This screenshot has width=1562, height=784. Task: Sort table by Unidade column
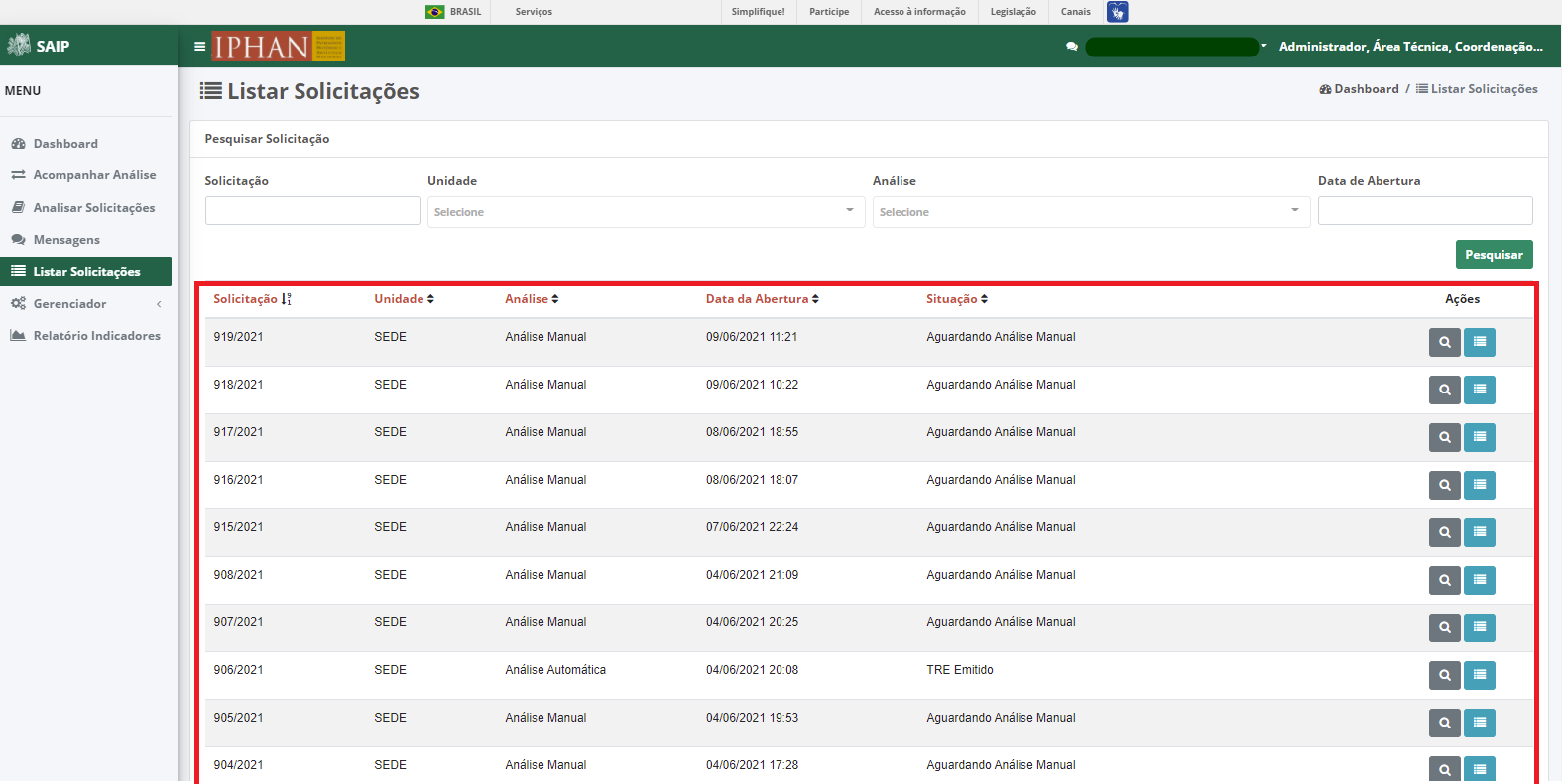click(x=404, y=299)
